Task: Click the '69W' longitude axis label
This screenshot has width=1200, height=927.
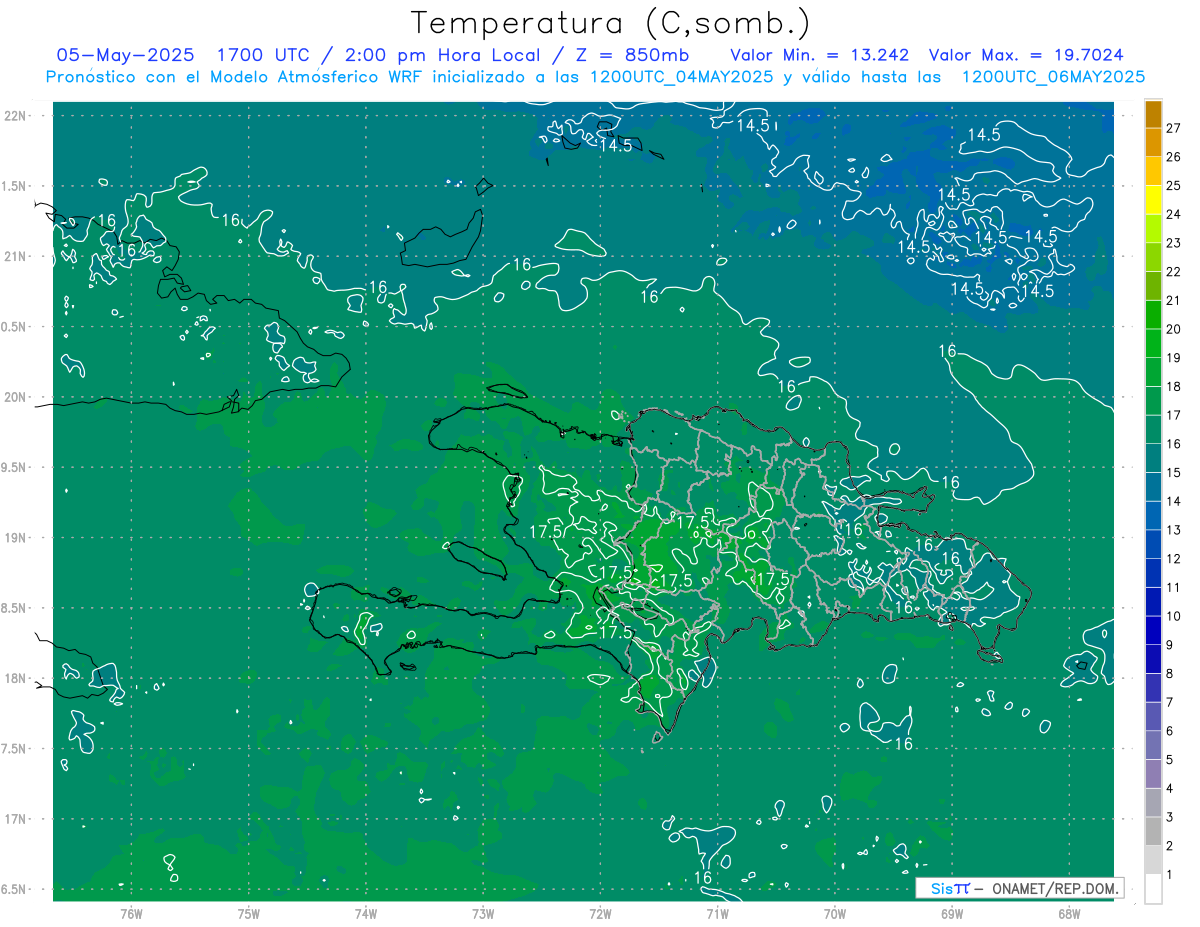Action: [x=952, y=914]
